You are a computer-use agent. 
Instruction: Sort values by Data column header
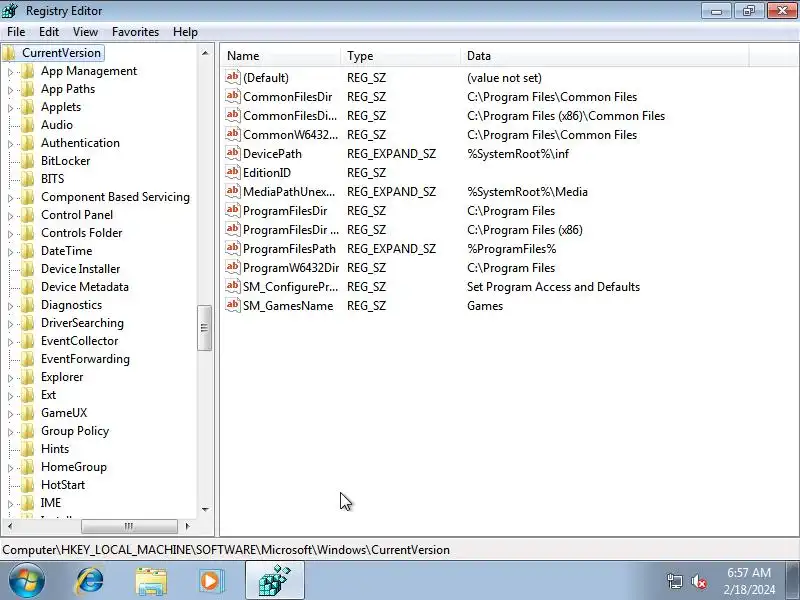pyautogui.click(x=605, y=56)
